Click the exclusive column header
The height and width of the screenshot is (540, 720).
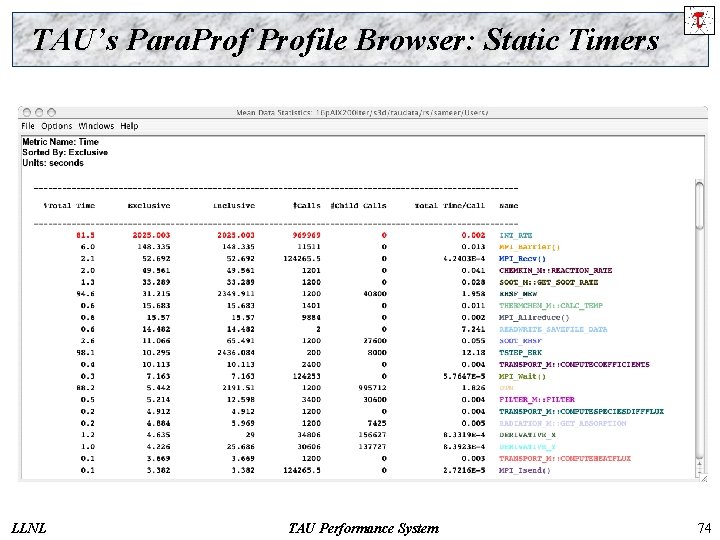pos(149,206)
